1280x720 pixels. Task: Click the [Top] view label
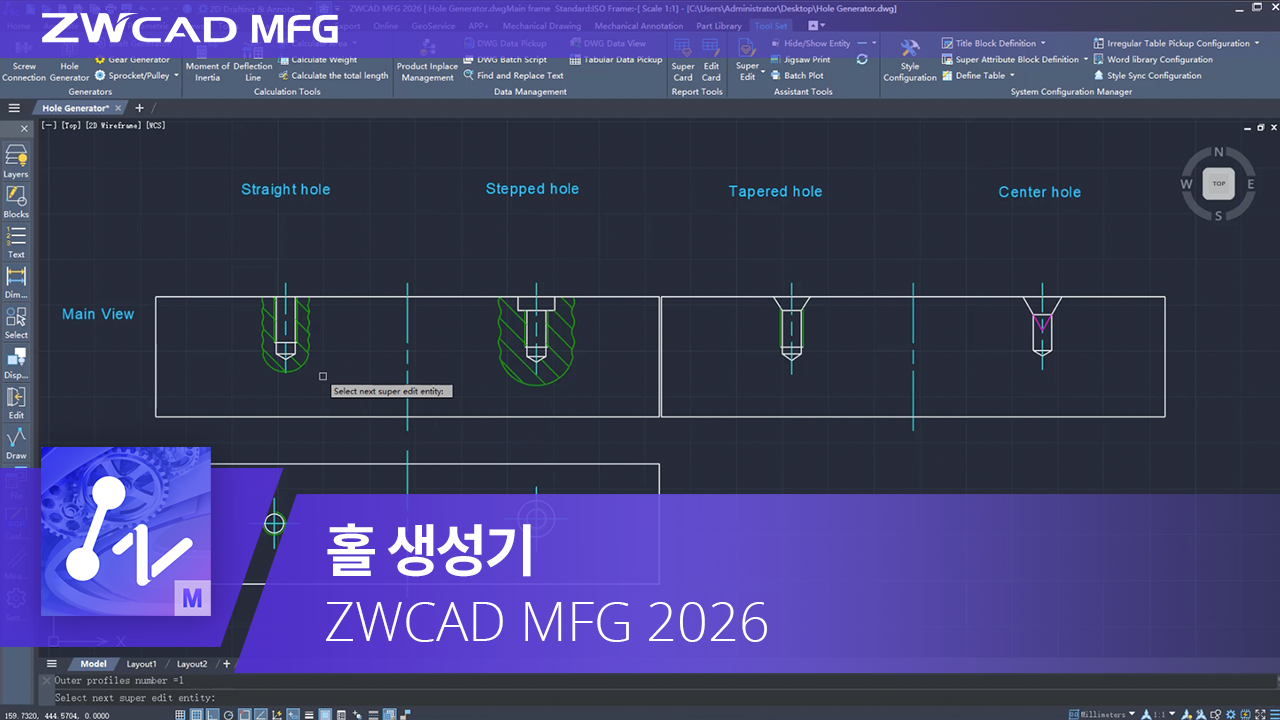pos(69,126)
